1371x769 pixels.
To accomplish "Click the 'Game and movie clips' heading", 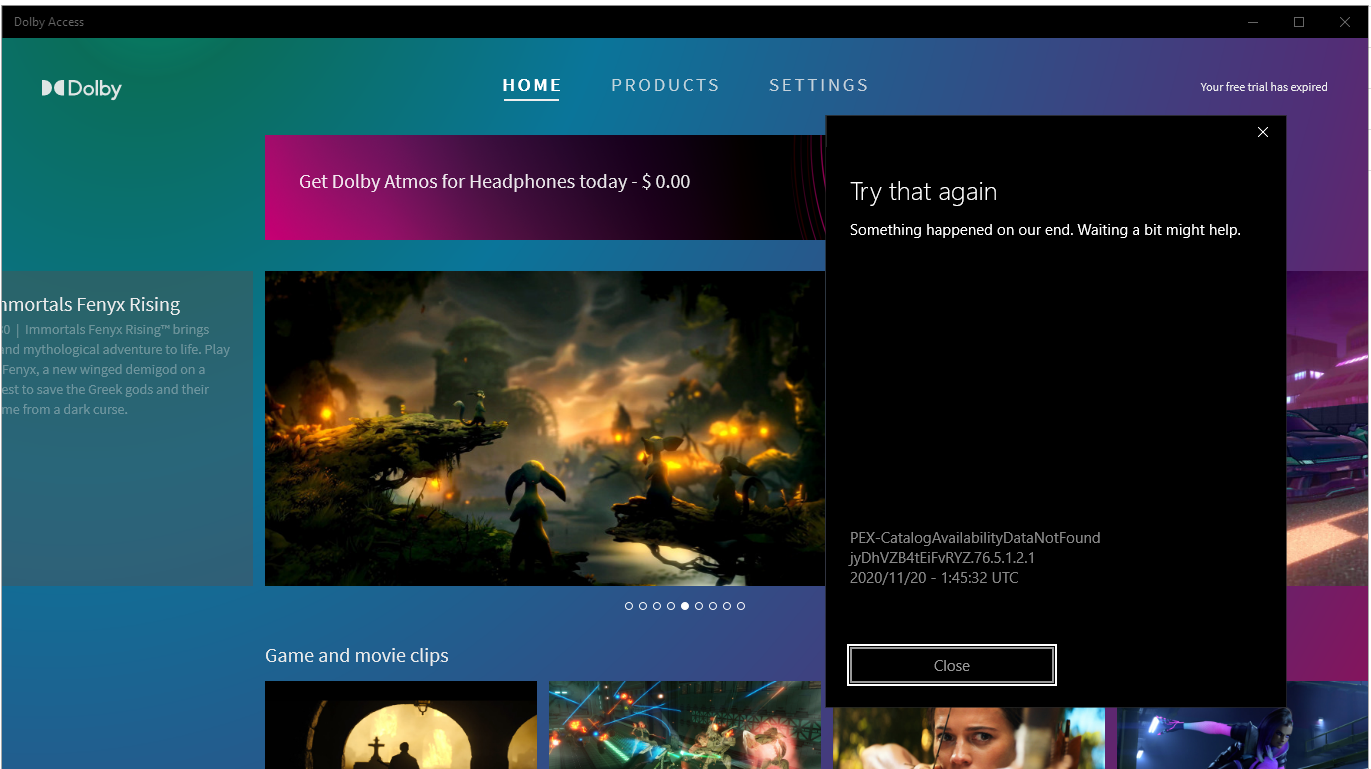I will click(357, 656).
